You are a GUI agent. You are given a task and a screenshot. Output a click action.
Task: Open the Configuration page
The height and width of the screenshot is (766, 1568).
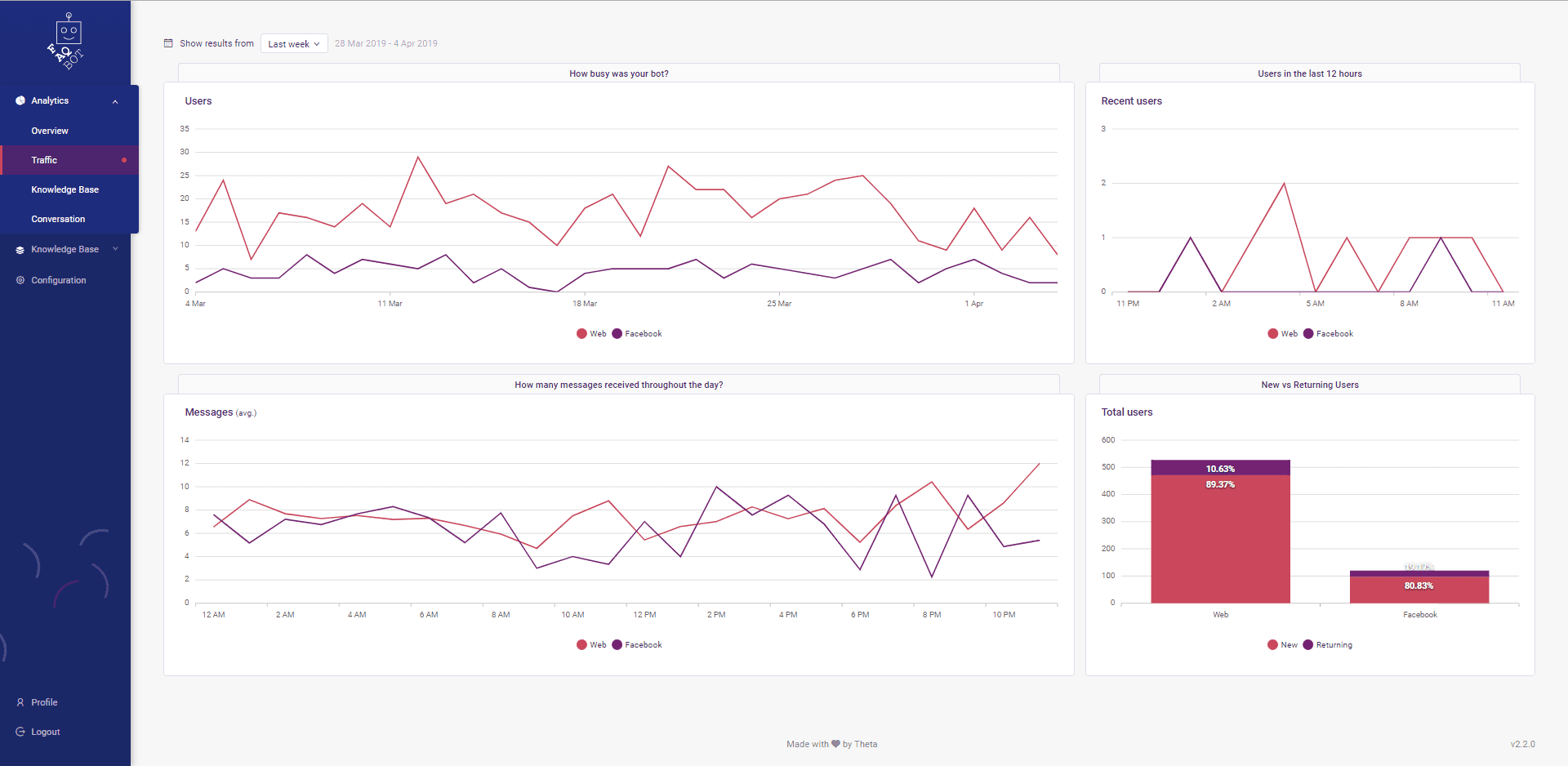coord(59,280)
